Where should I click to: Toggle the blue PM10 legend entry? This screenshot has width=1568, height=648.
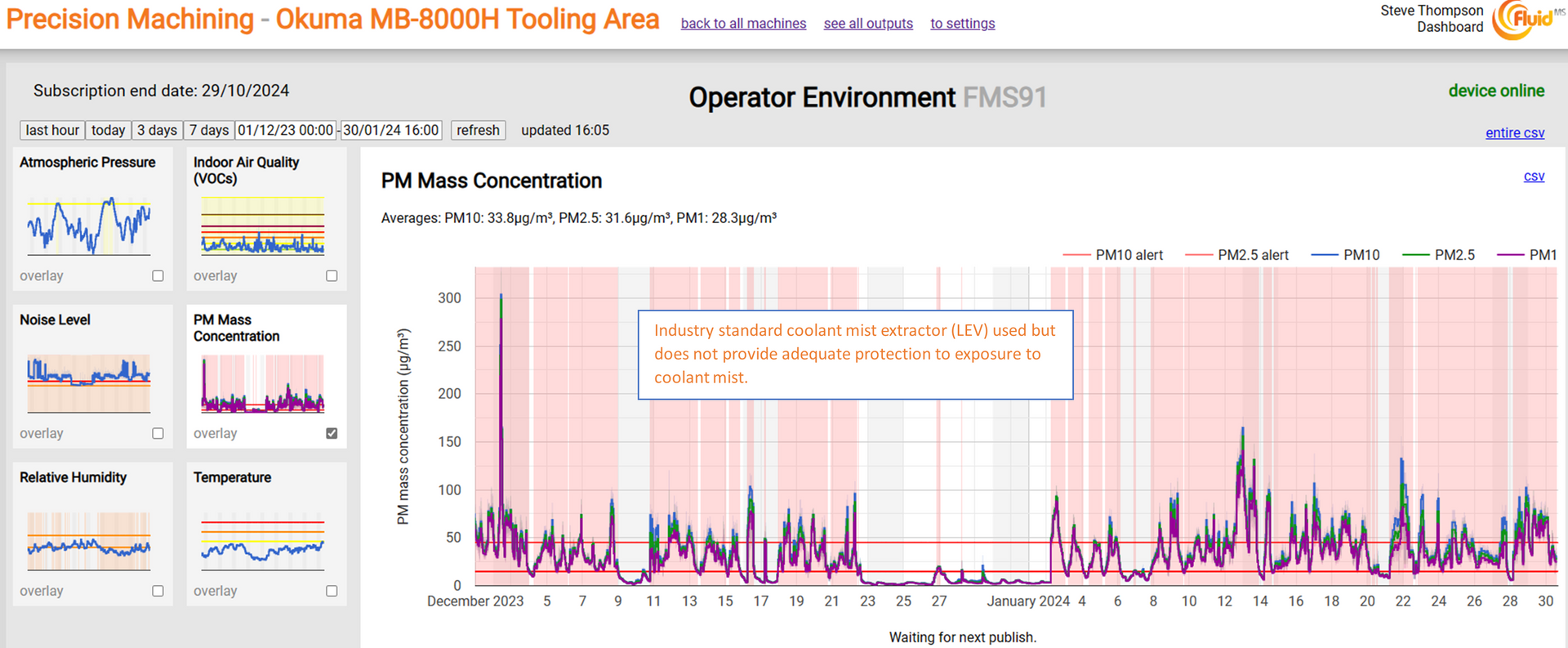click(1345, 255)
